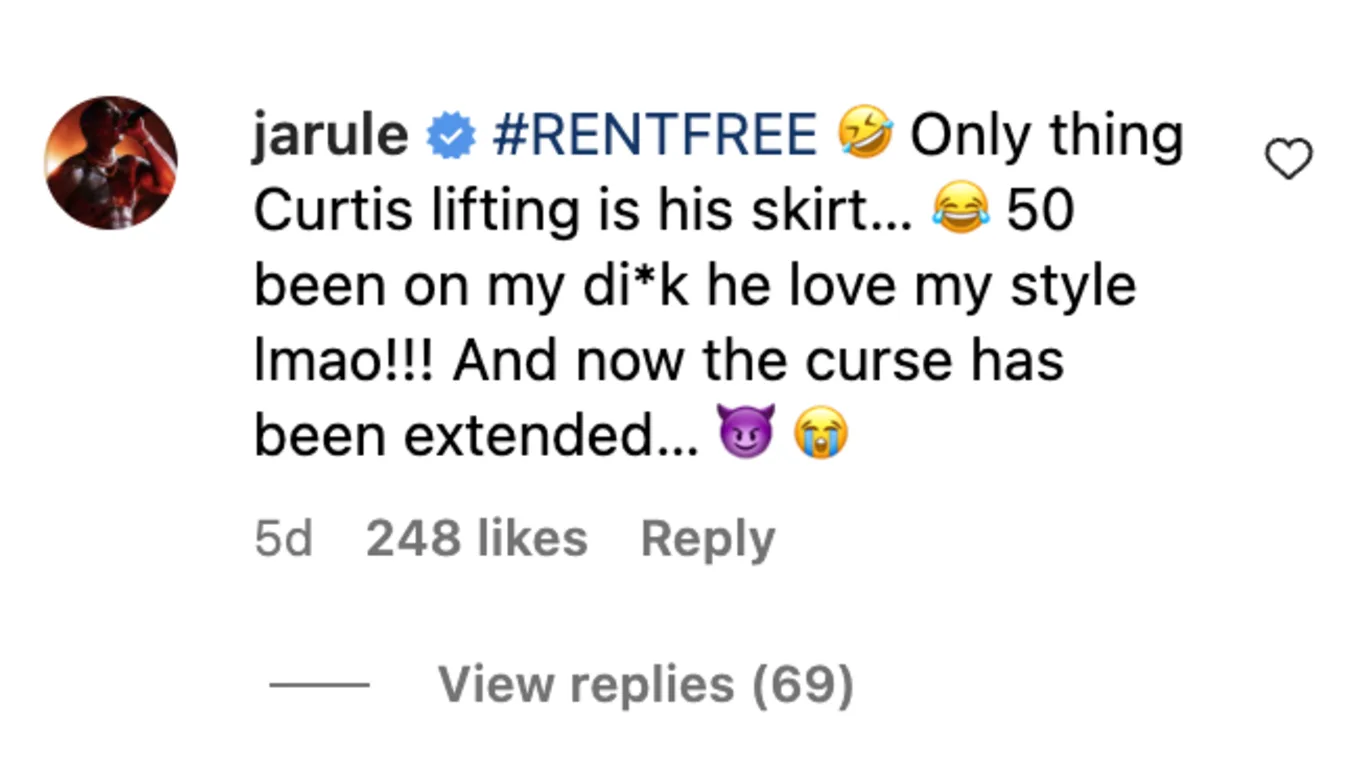Click the loudly crying emoji
The image size is (1360, 776).
click(x=822, y=431)
